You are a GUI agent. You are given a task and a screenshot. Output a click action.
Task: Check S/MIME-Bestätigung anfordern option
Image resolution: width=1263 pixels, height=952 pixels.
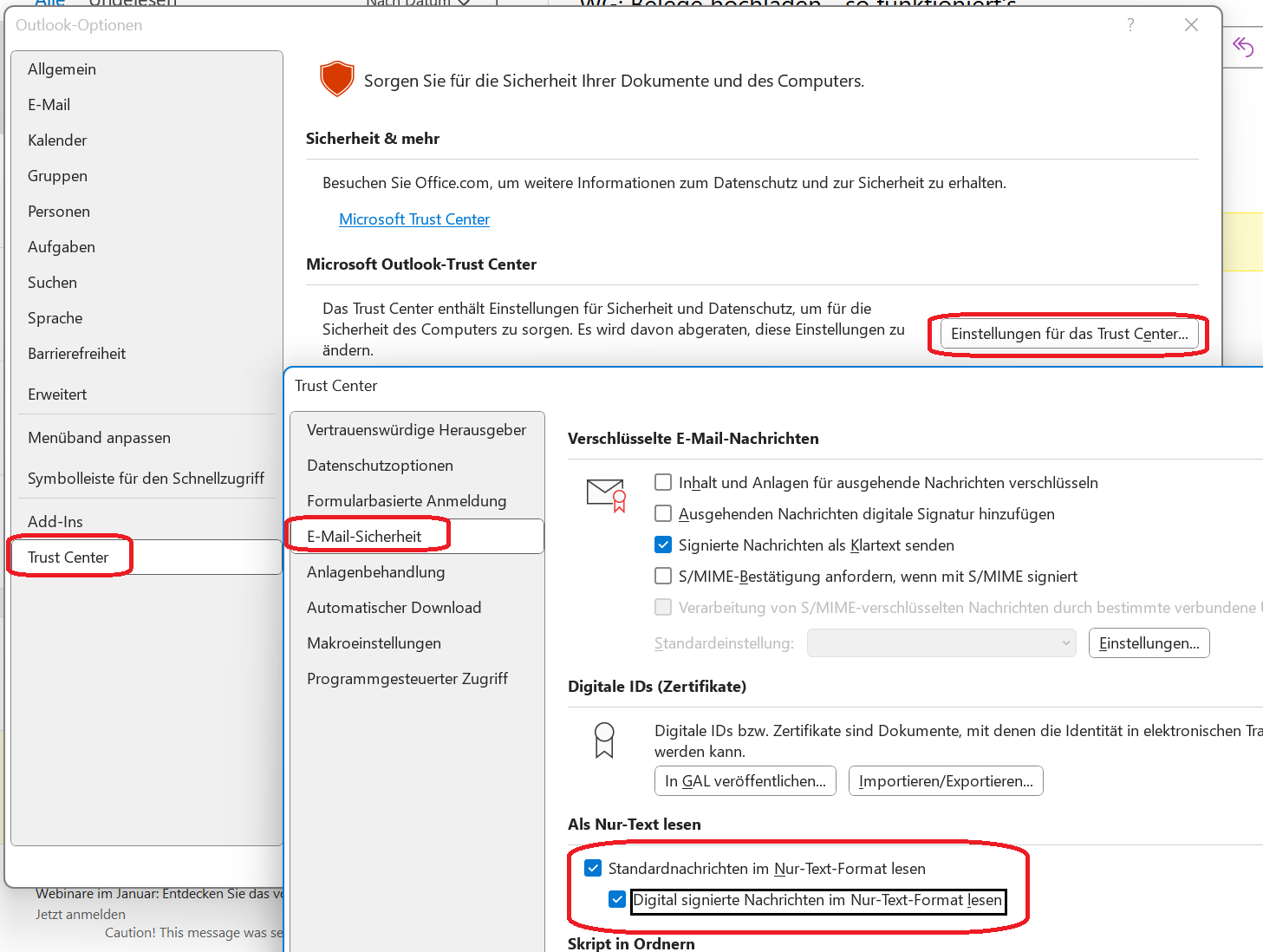pos(663,576)
